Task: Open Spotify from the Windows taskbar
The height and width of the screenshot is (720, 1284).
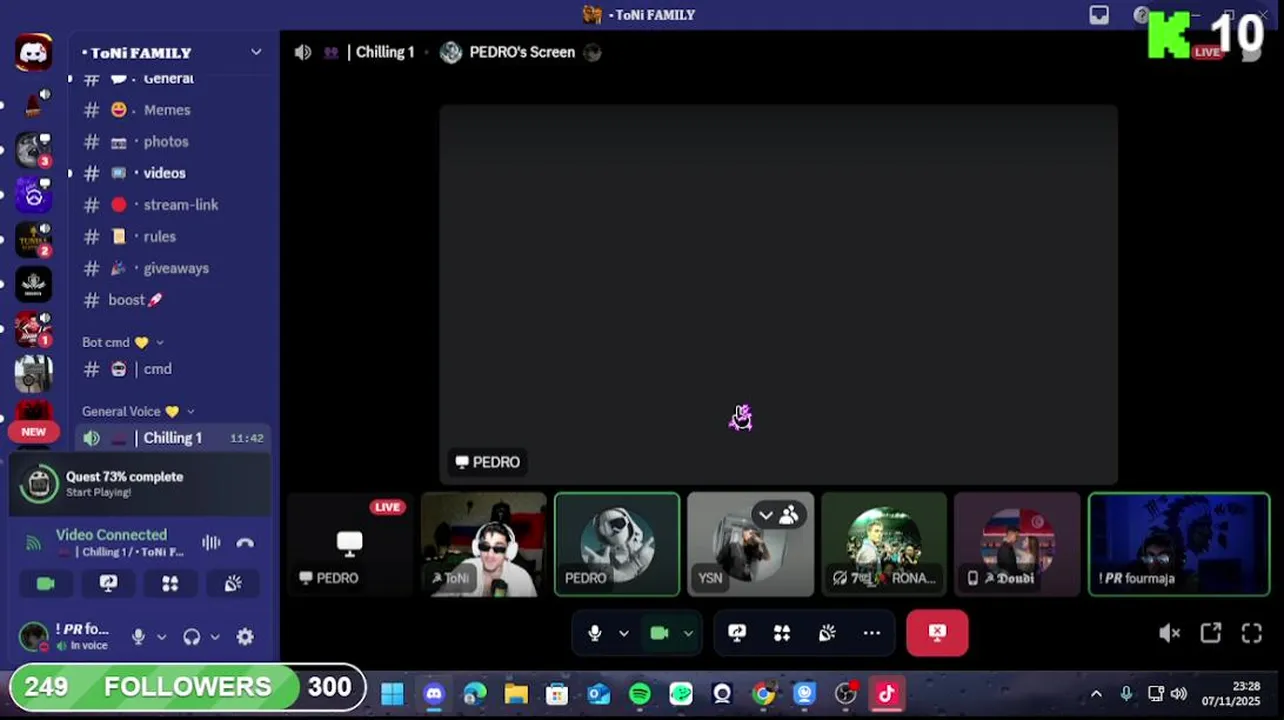Action: (x=640, y=694)
